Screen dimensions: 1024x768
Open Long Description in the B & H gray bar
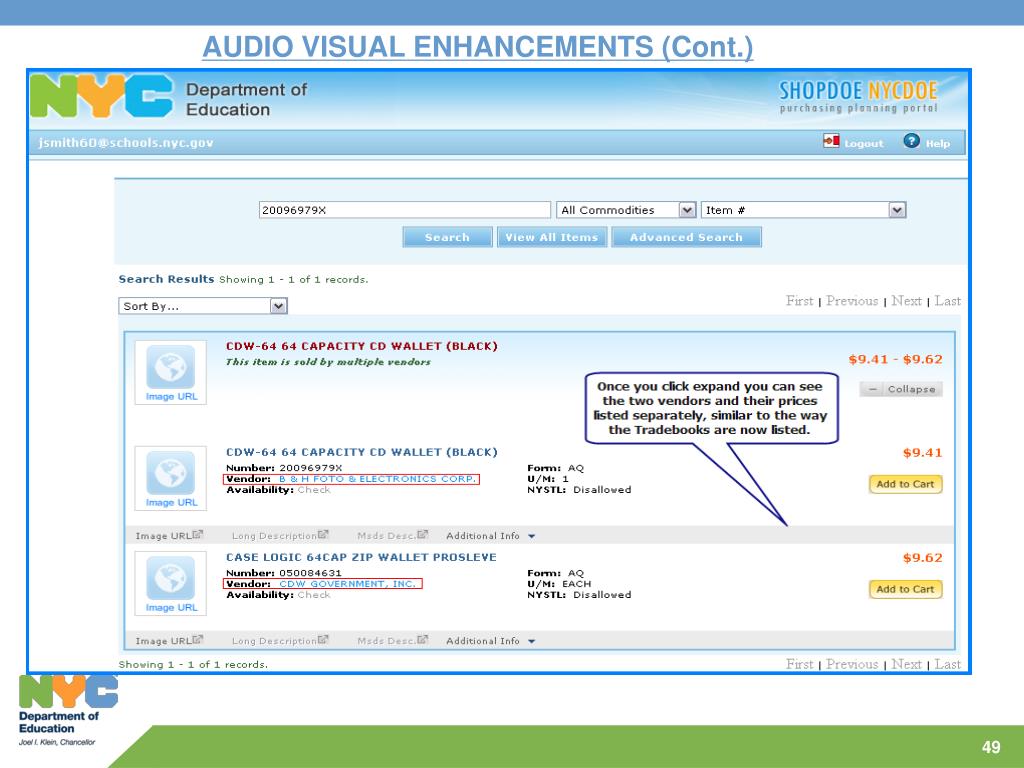[x=280, y=536]
